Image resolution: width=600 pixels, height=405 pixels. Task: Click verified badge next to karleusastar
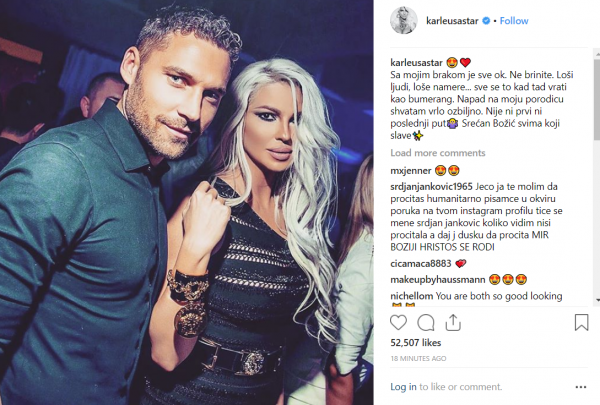(486, 21)
